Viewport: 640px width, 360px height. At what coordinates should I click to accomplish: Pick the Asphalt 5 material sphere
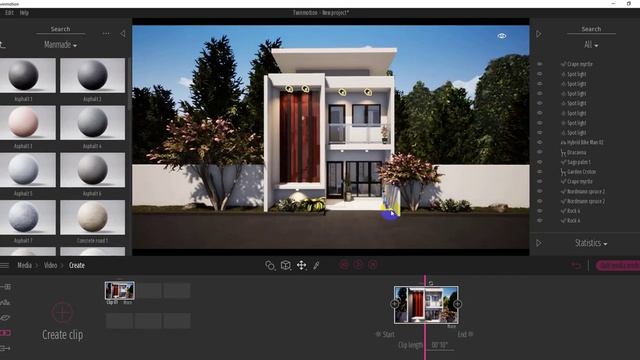(24, 170)
